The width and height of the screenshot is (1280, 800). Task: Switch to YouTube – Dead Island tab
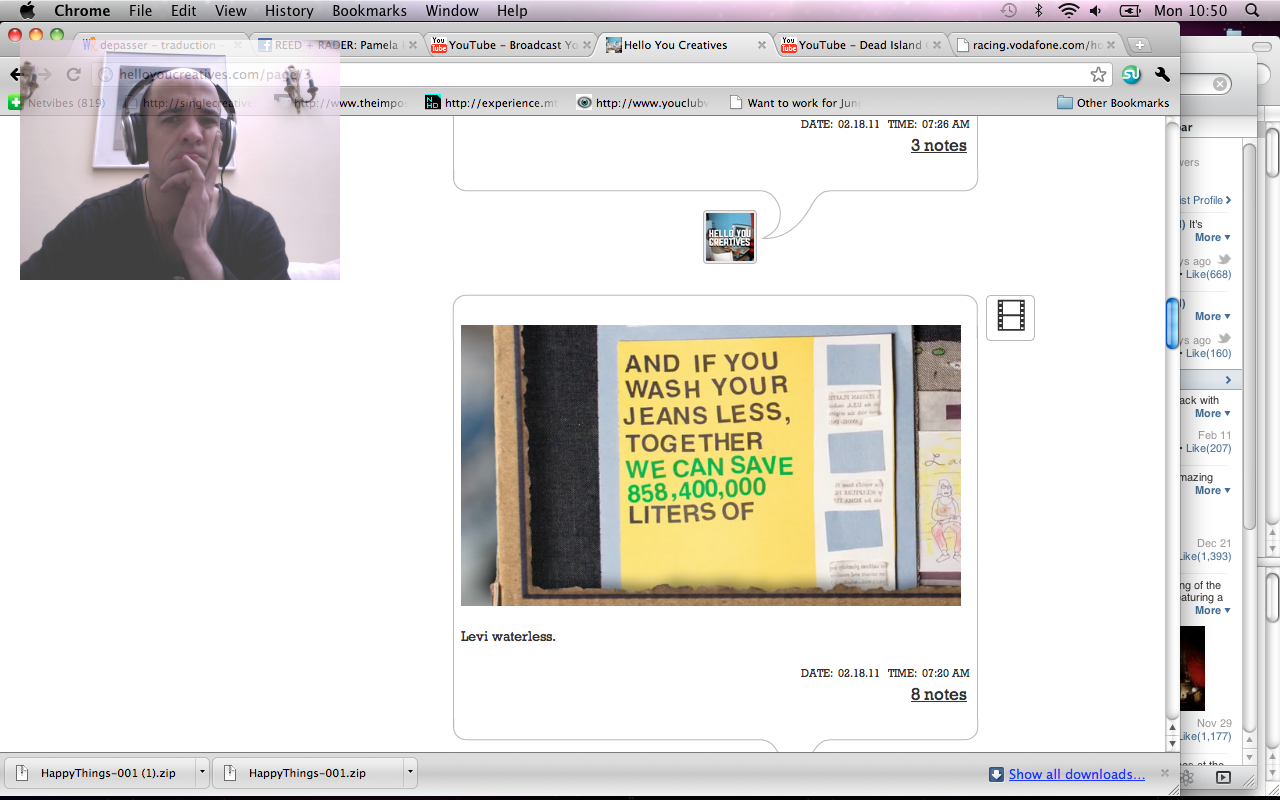click(x=859, y=45)
